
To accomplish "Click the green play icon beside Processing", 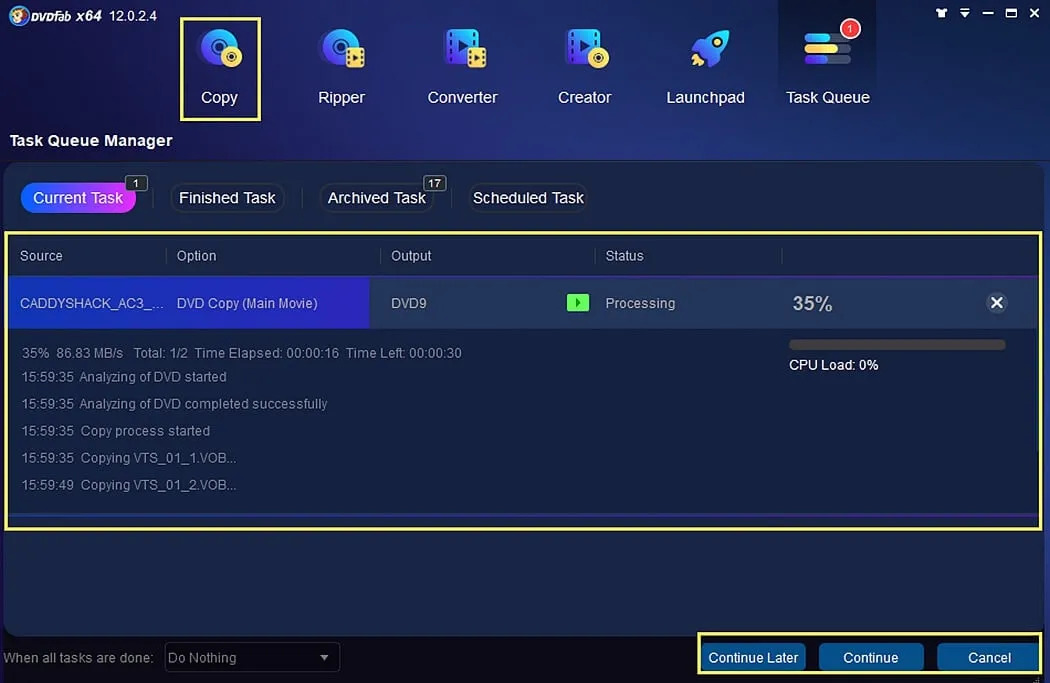I will pyautogui.click(x=578, y=303).
